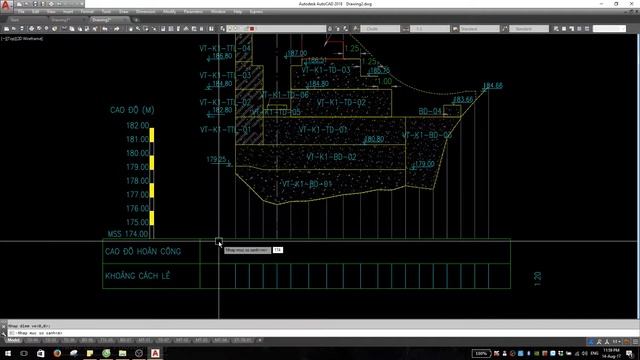640x360 pixels.
Task: Open QuickCalc calculator icon
Action: [x=201, y=29]
